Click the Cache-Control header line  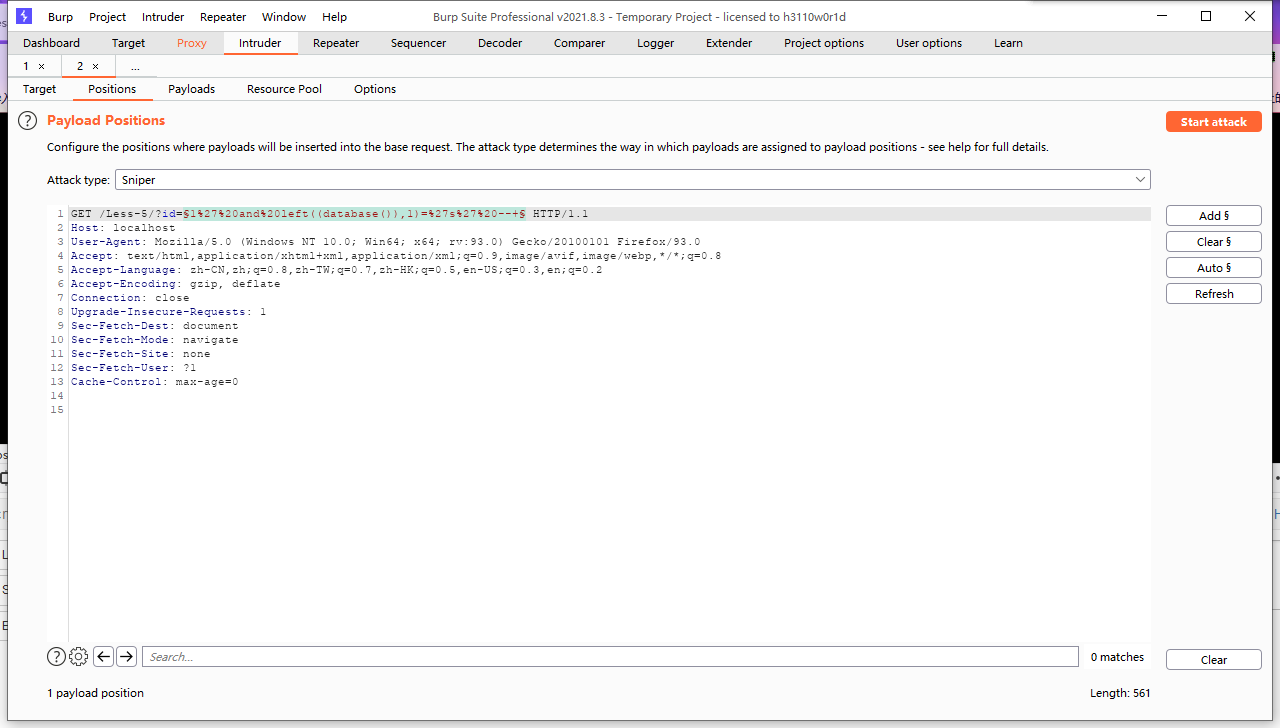[154, 382]
